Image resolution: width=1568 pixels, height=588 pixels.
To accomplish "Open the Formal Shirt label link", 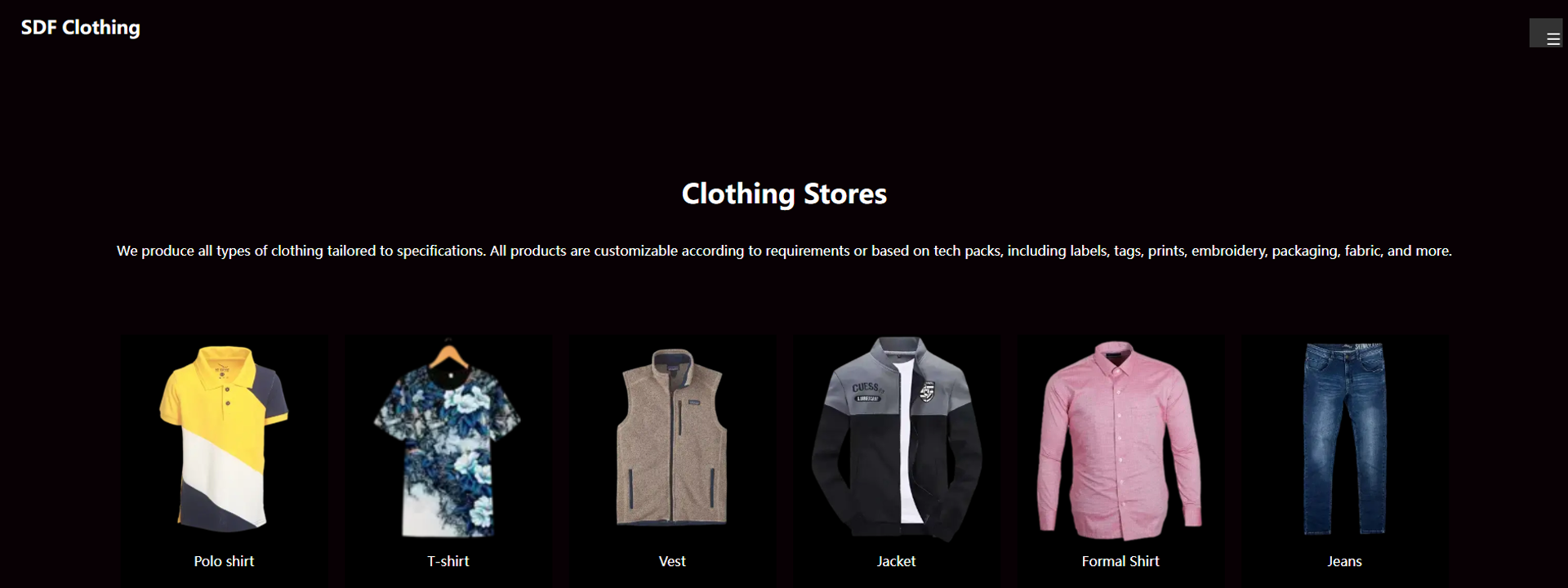I will (1120, 561).
